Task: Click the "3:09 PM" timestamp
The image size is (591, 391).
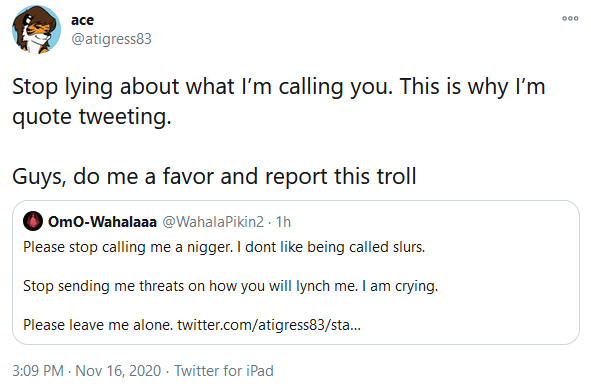Action: coord(38,371)
